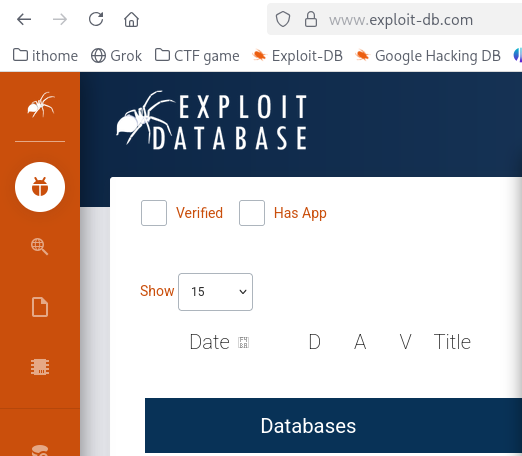Click the padlock site security icon

pyautogui.click(x=311, y=19)
